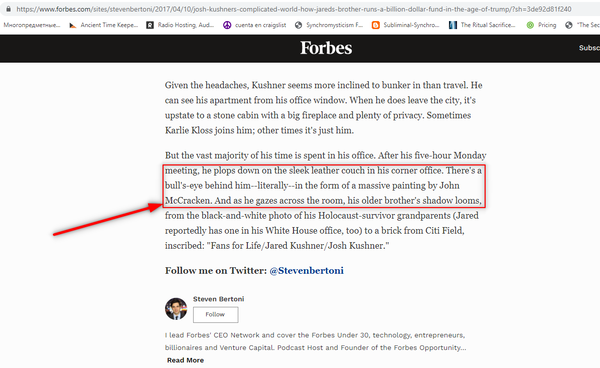
Task: Open the Synchromysticism F... globe bookmark
Action: [x=298, y=25]
